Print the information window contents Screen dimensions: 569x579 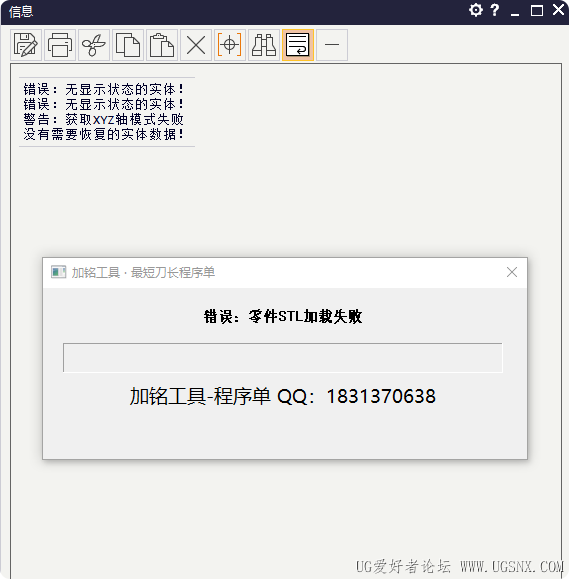[x=60, y=45]
